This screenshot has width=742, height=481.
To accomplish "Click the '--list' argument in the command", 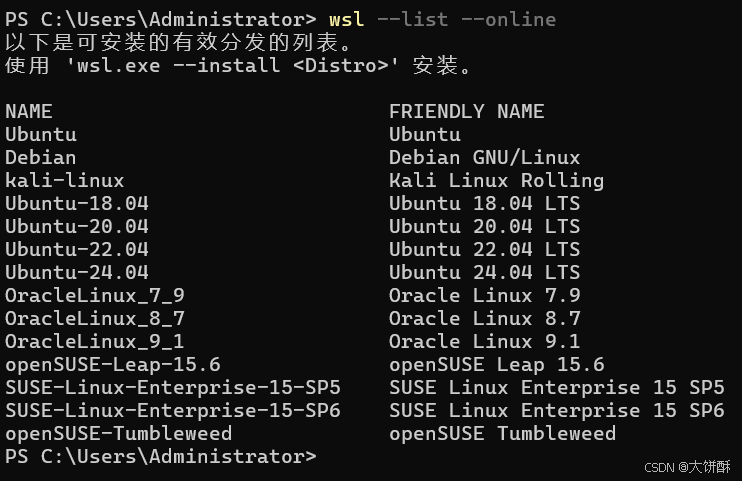I will tap(413, 19).
